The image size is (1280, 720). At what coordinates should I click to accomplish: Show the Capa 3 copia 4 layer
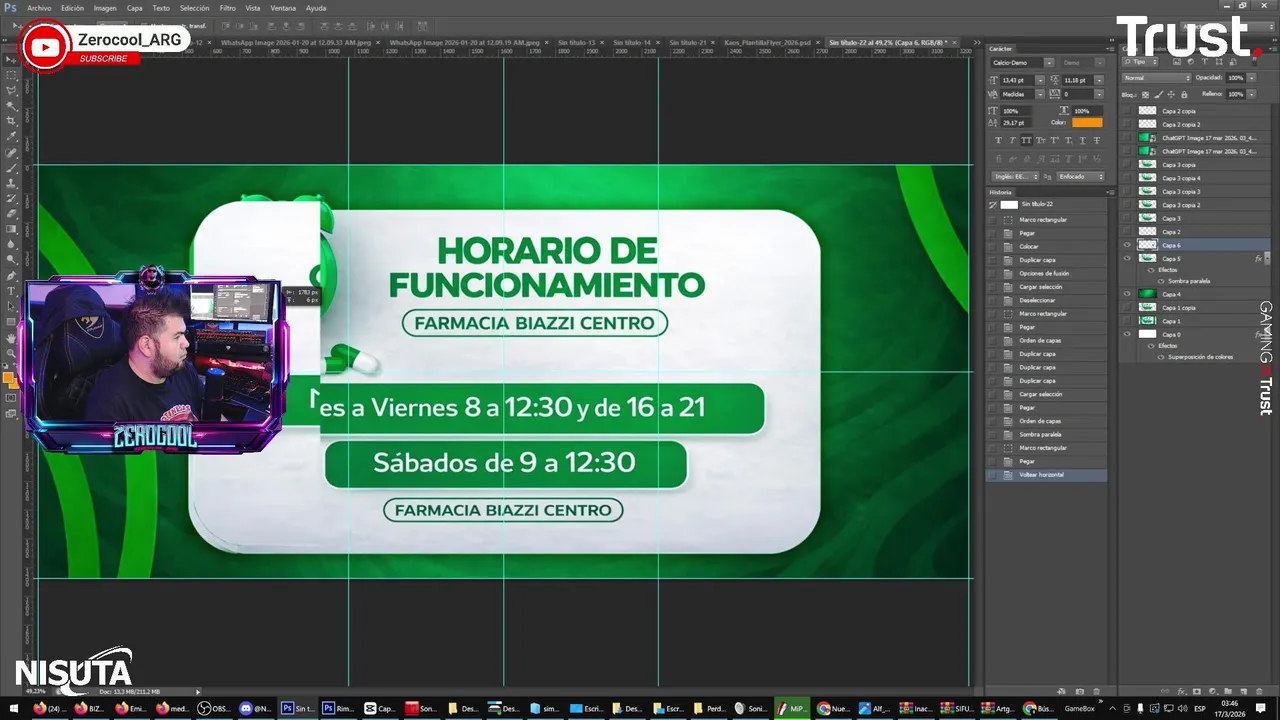[1127, 178]
